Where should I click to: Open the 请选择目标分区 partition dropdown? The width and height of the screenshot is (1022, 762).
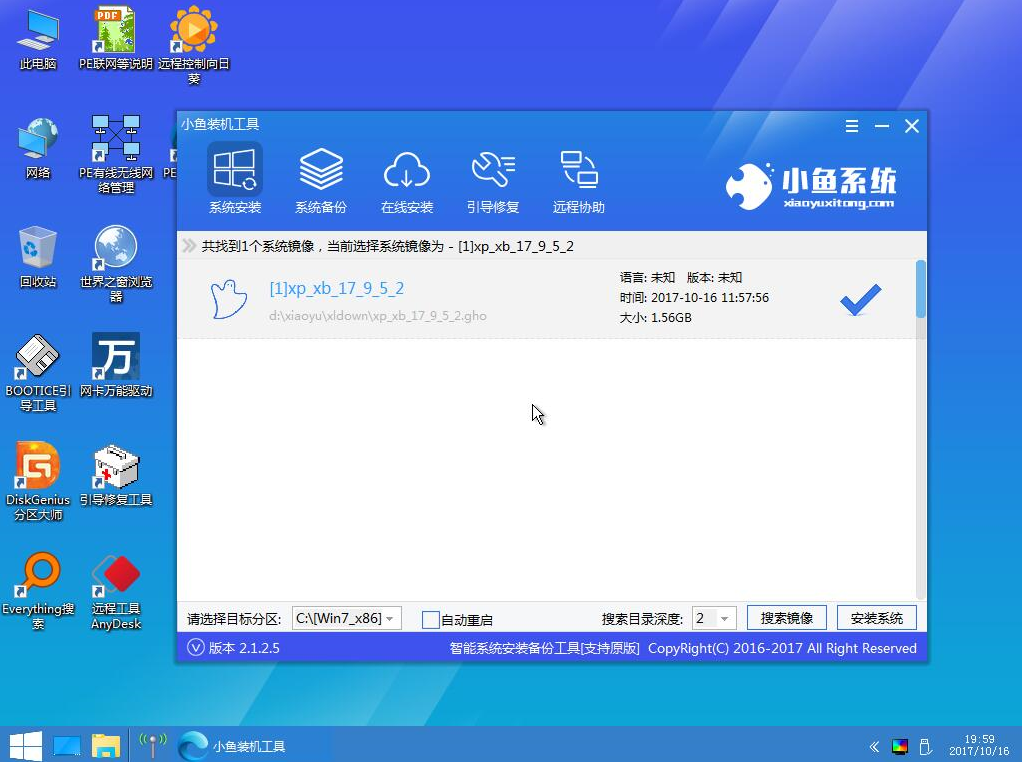click(346, 618)
